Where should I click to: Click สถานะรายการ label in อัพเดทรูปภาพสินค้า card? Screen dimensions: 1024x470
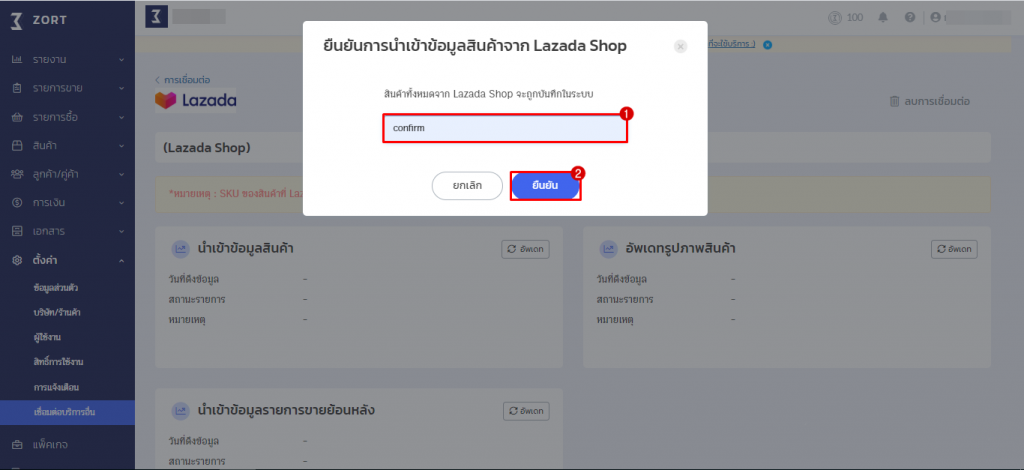(x=624, y=300)
